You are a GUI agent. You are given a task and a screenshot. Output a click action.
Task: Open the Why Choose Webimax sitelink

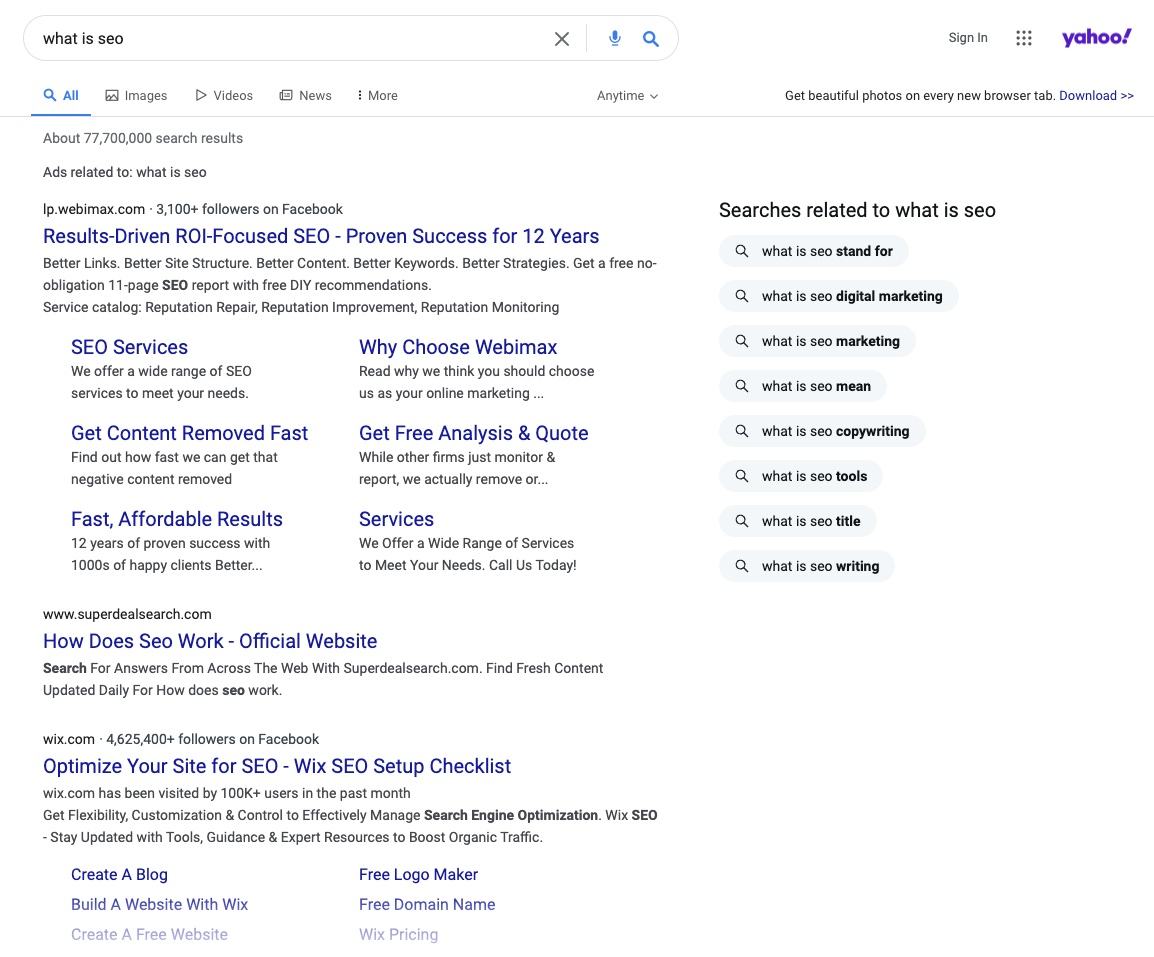pos(458,347)
